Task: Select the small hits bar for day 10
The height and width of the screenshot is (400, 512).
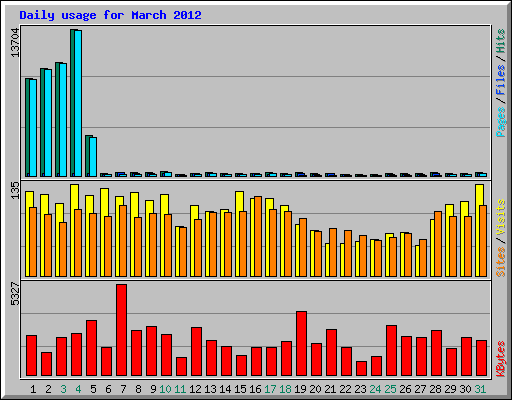Action: tap(162, 174)
